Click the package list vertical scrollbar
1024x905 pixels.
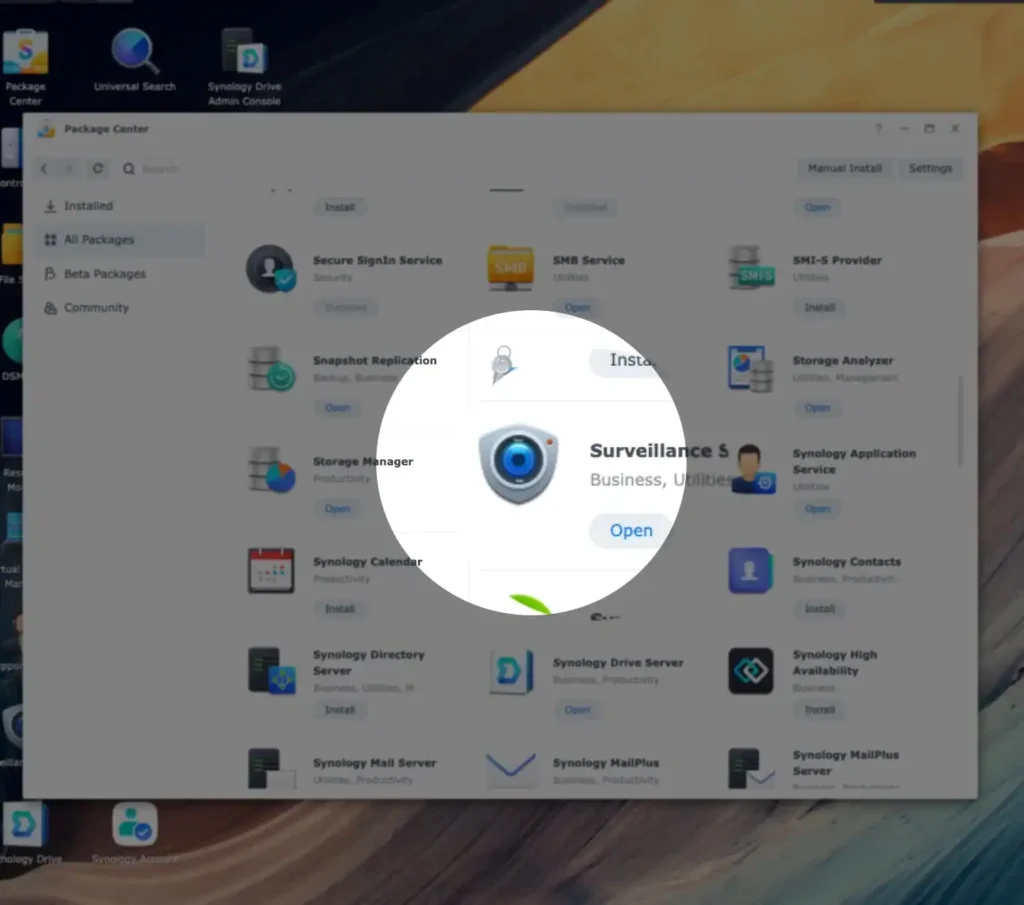(x=960, y=421)
